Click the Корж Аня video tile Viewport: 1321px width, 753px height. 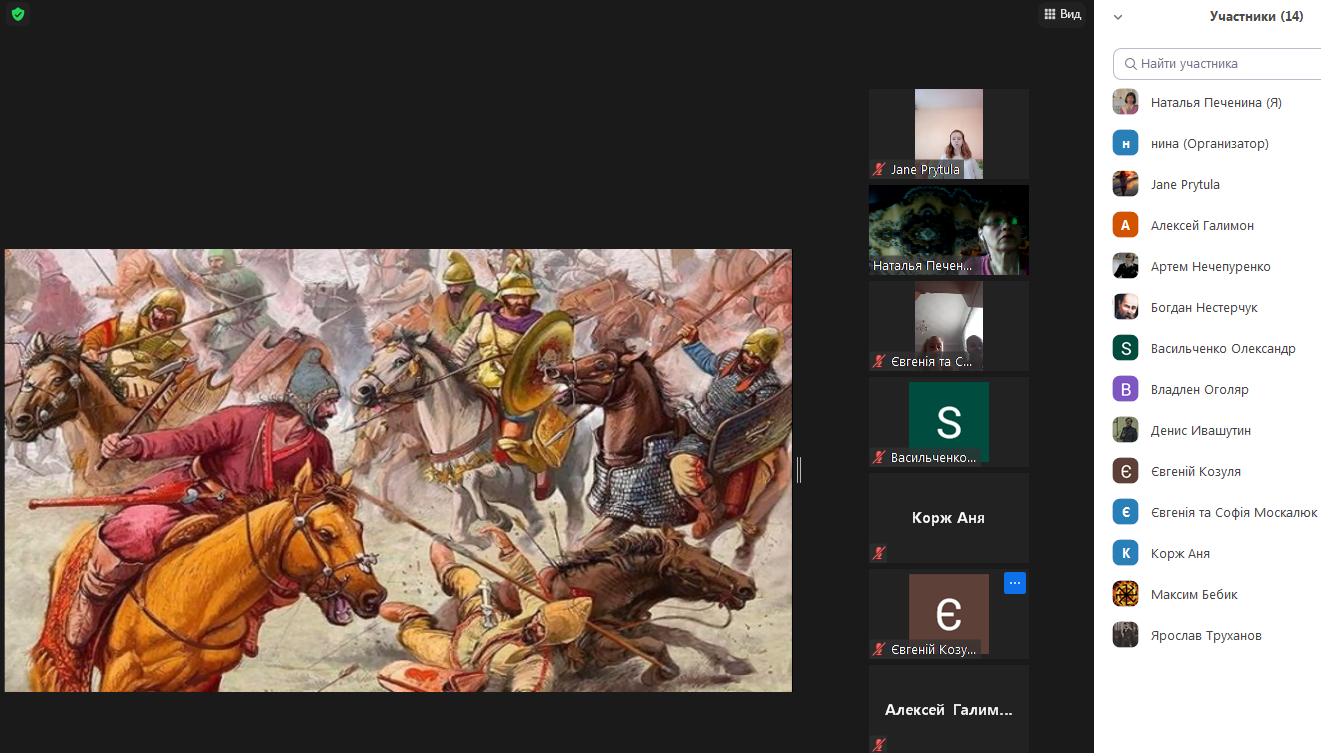pos(948,518)
